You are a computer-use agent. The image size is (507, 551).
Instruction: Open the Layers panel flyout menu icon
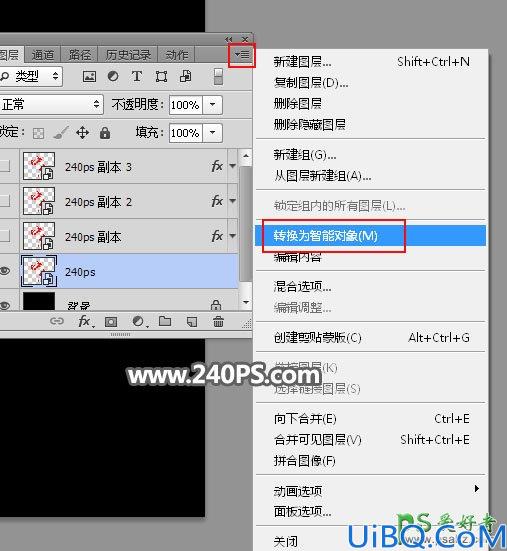point(242,55)
